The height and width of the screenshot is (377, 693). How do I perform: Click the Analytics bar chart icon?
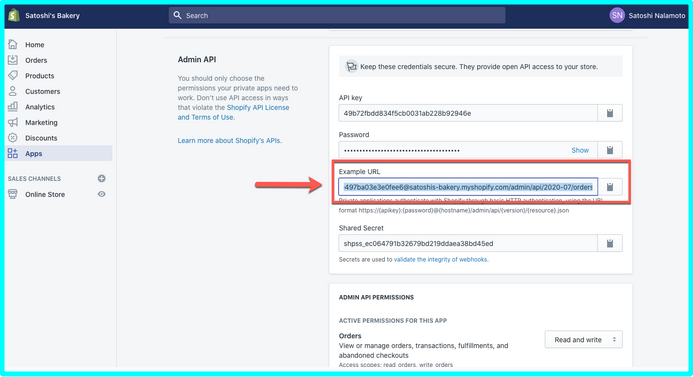point(13,107)
